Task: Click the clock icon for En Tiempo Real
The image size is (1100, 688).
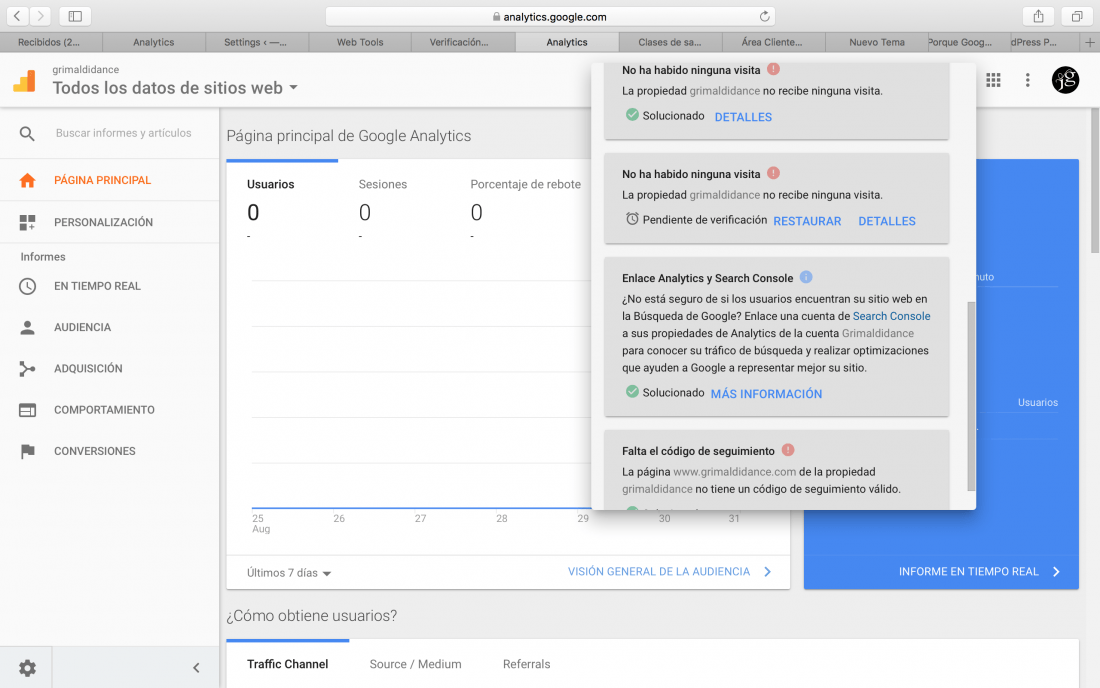Action: pyautogui.click(x=27, y=286)
